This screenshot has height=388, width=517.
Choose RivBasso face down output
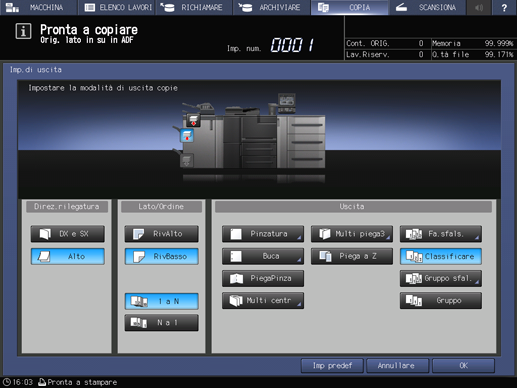[x=161, y=256]
